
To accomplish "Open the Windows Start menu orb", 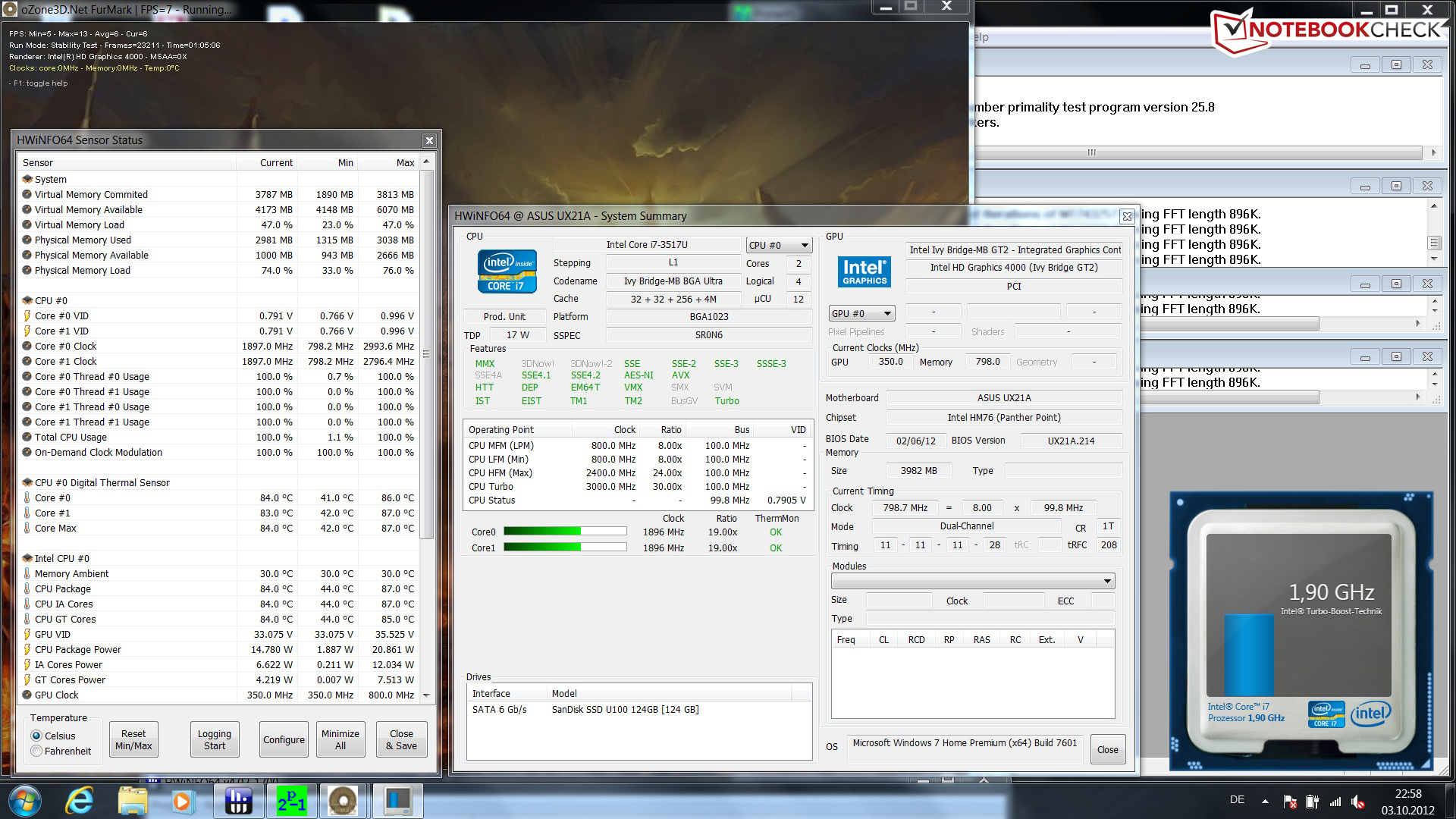I will pos(24,801).
